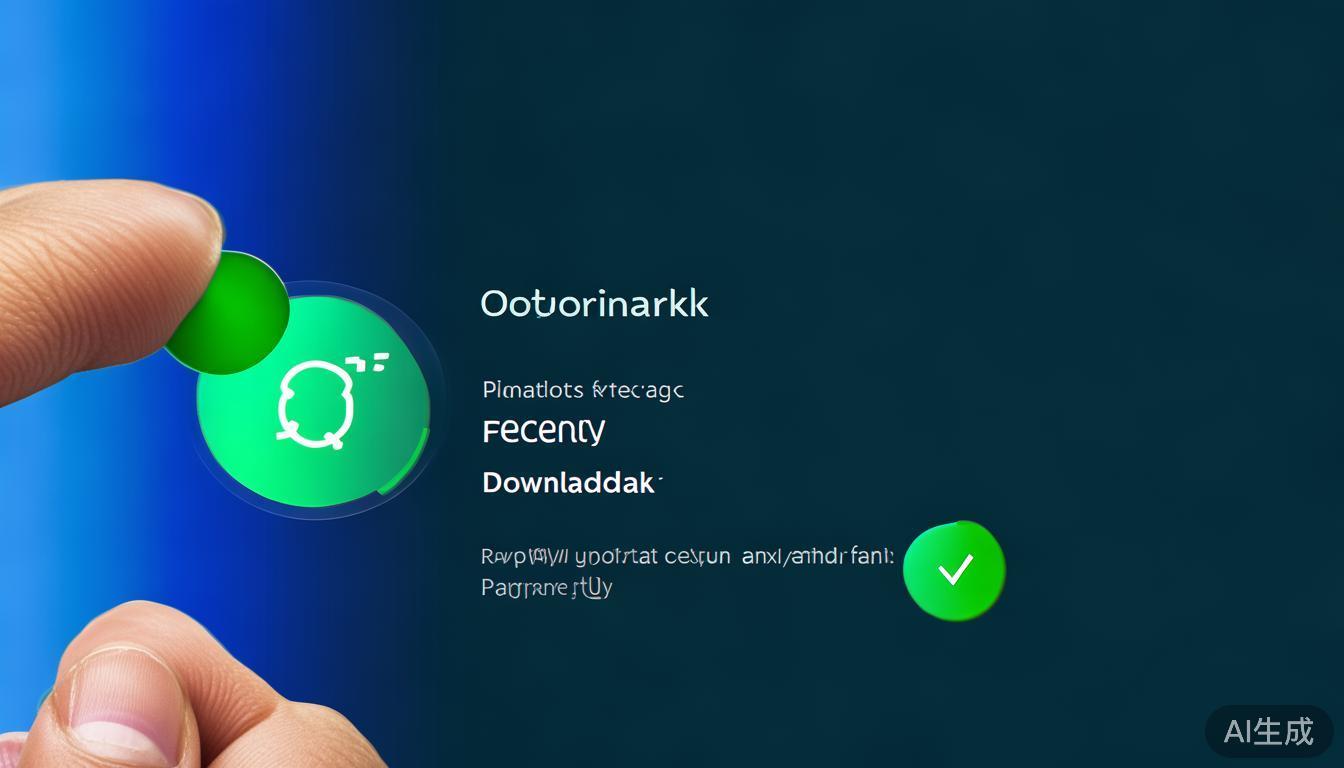Click the white dash marks beside ring symbol
The image size is (1344, 768).
pyautogui.click(x=367, y=362)
